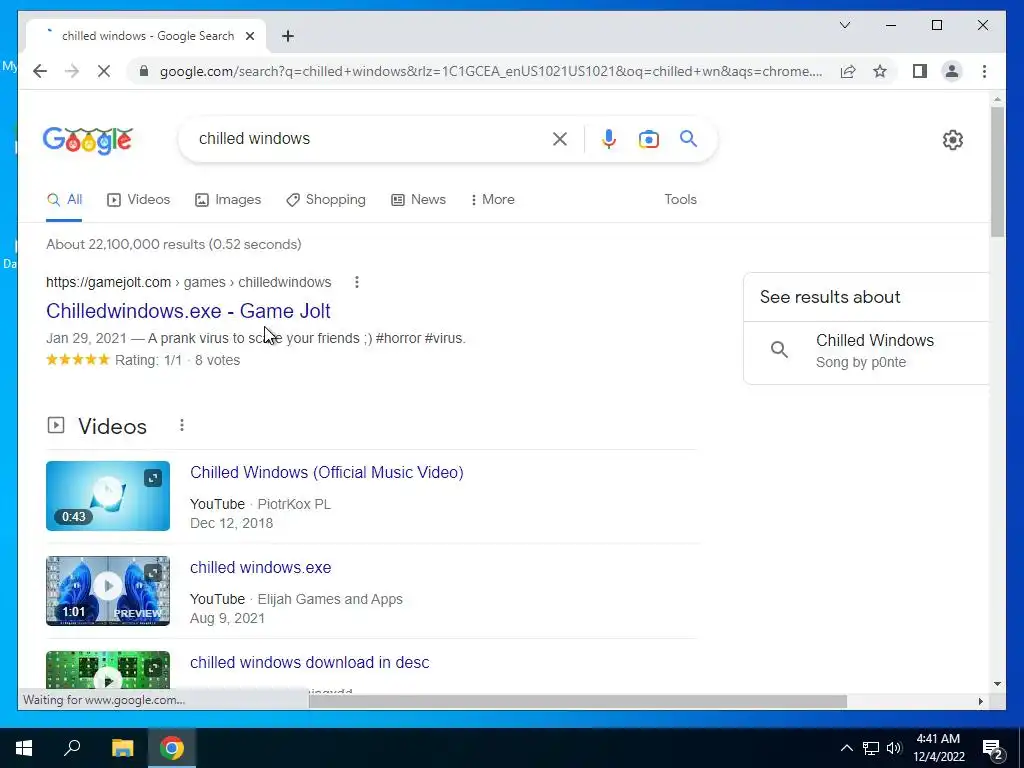Click the forward navigation arrow

point(72,71)
